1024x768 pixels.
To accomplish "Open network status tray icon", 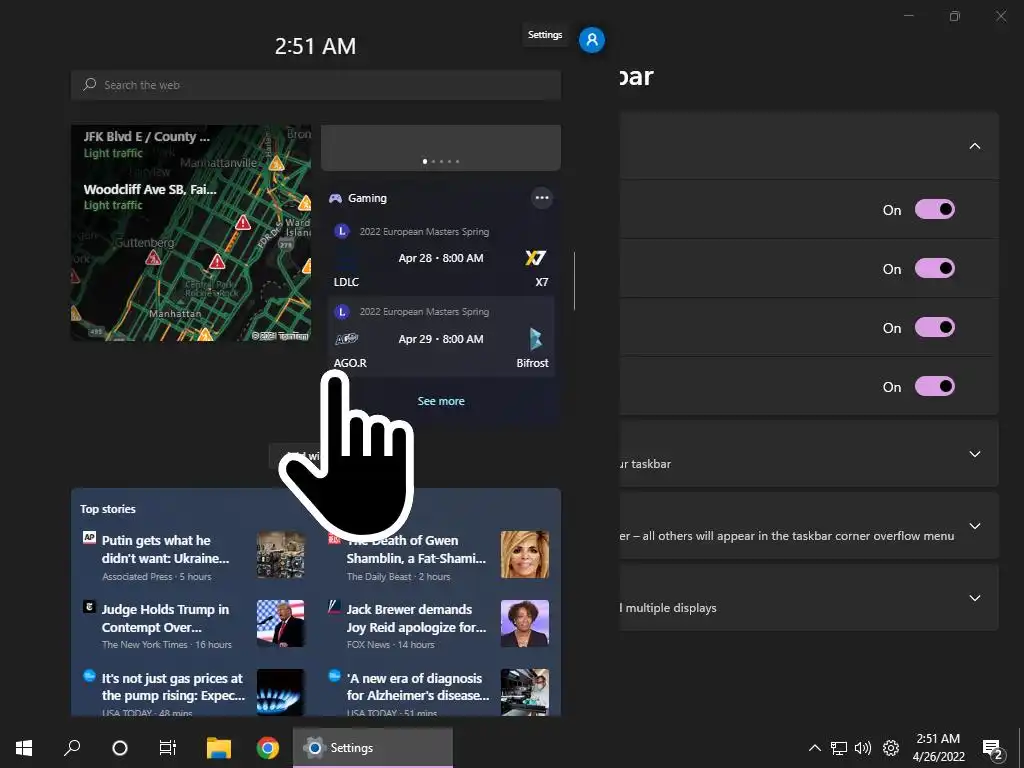I will [839, 748].
